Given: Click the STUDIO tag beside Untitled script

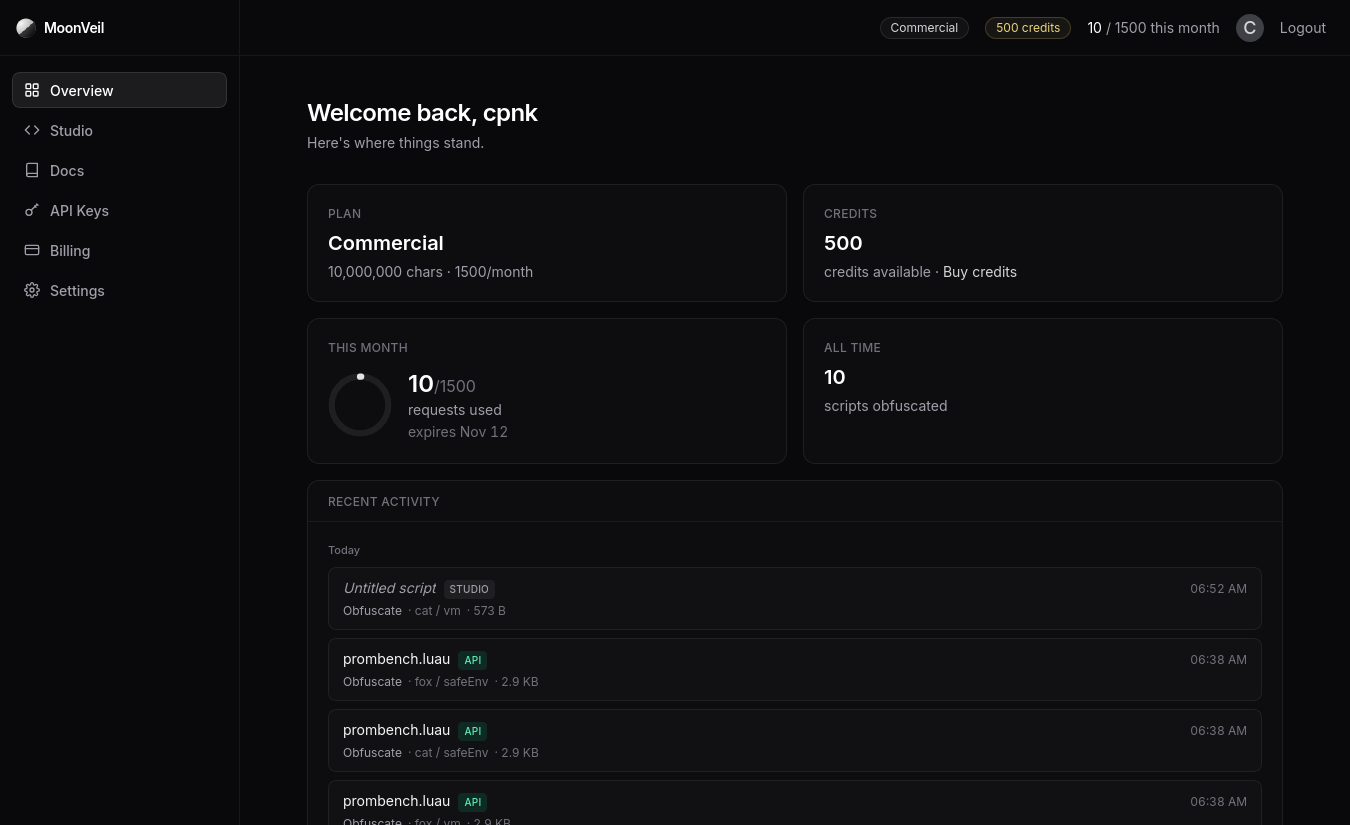Looking at the screenshot, I should tap(469, 589).
